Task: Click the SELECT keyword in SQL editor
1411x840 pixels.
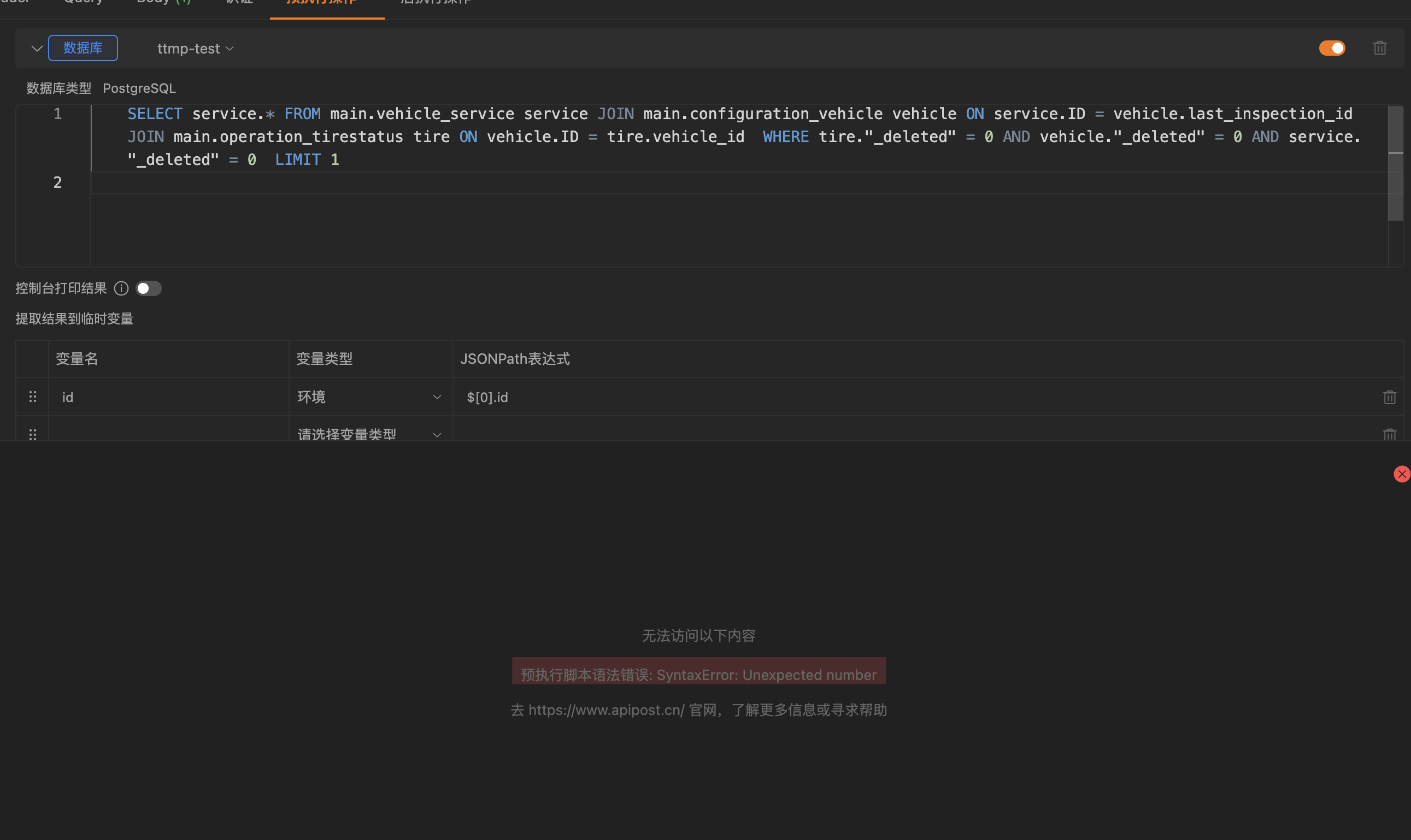Action: pyautogui.click(x=155, y=114)
